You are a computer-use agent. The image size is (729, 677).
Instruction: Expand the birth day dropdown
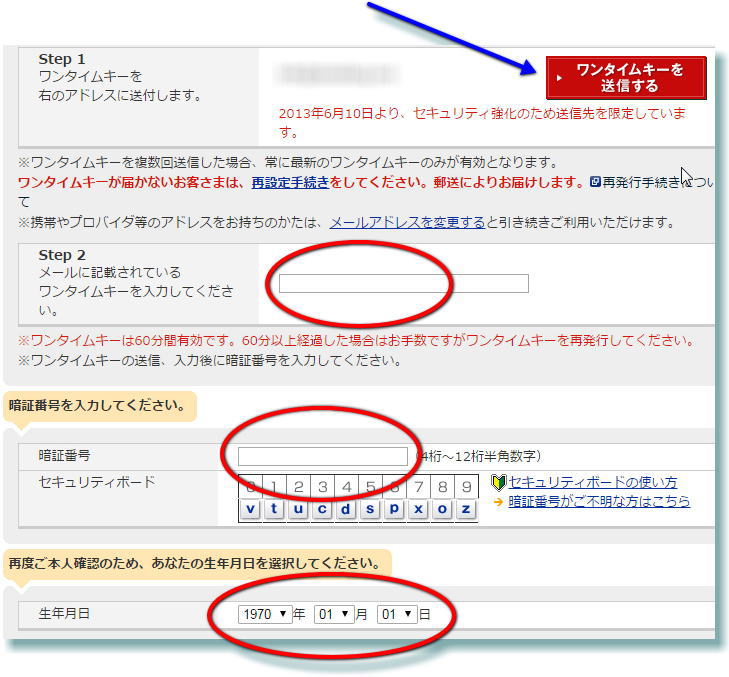click(x=396, y=614)
